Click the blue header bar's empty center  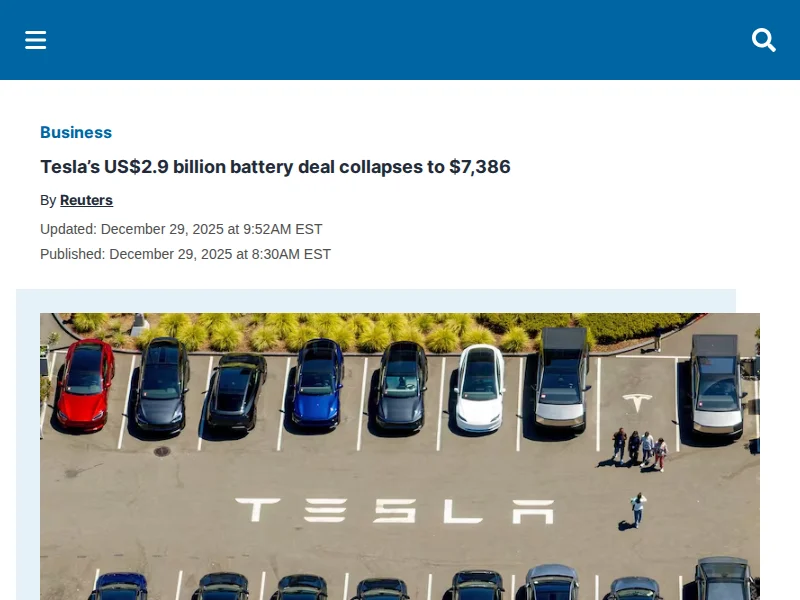400,40
